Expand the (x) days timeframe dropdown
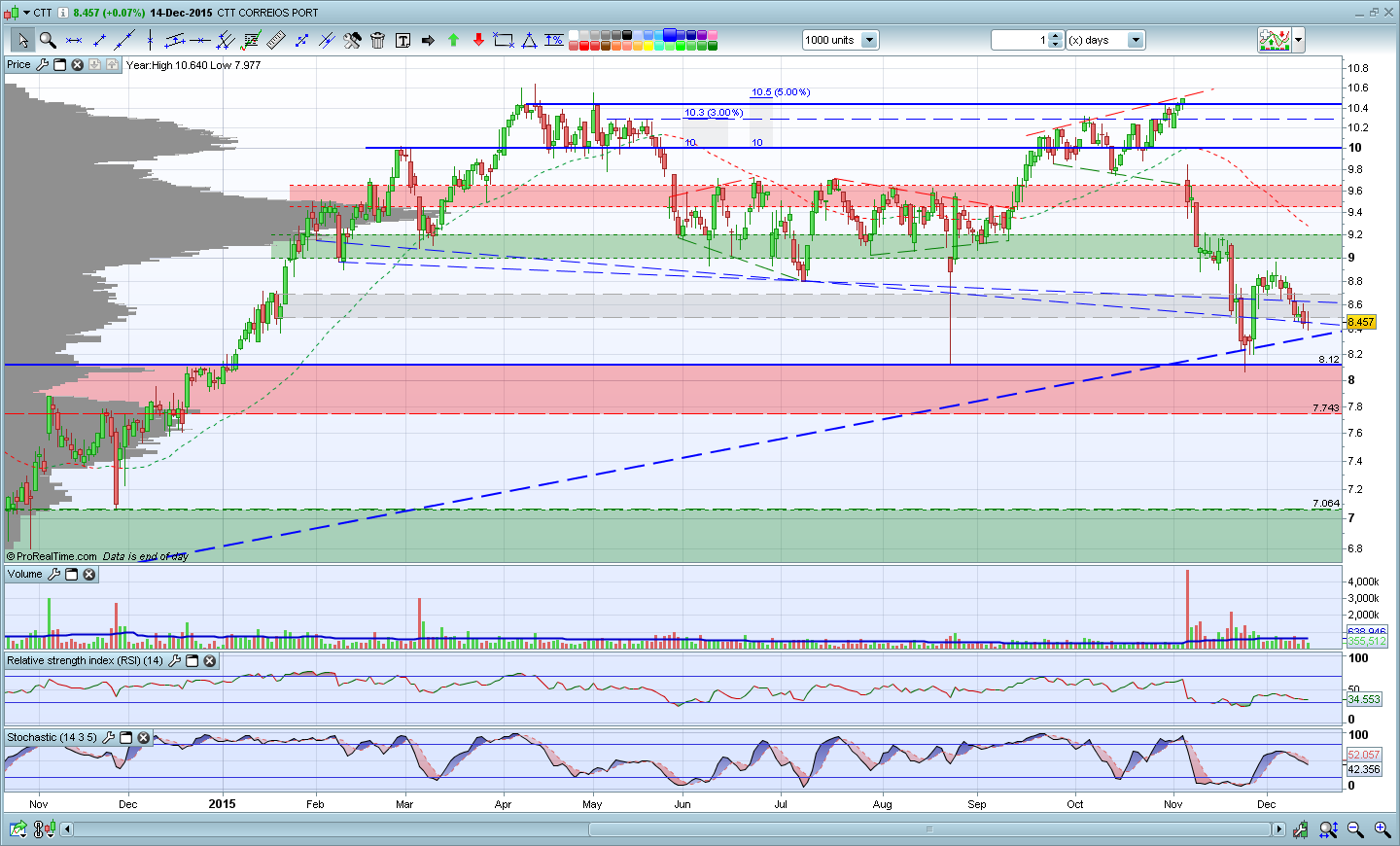This screenshot has width=1400, height=846. click(x=1135, y=40)
